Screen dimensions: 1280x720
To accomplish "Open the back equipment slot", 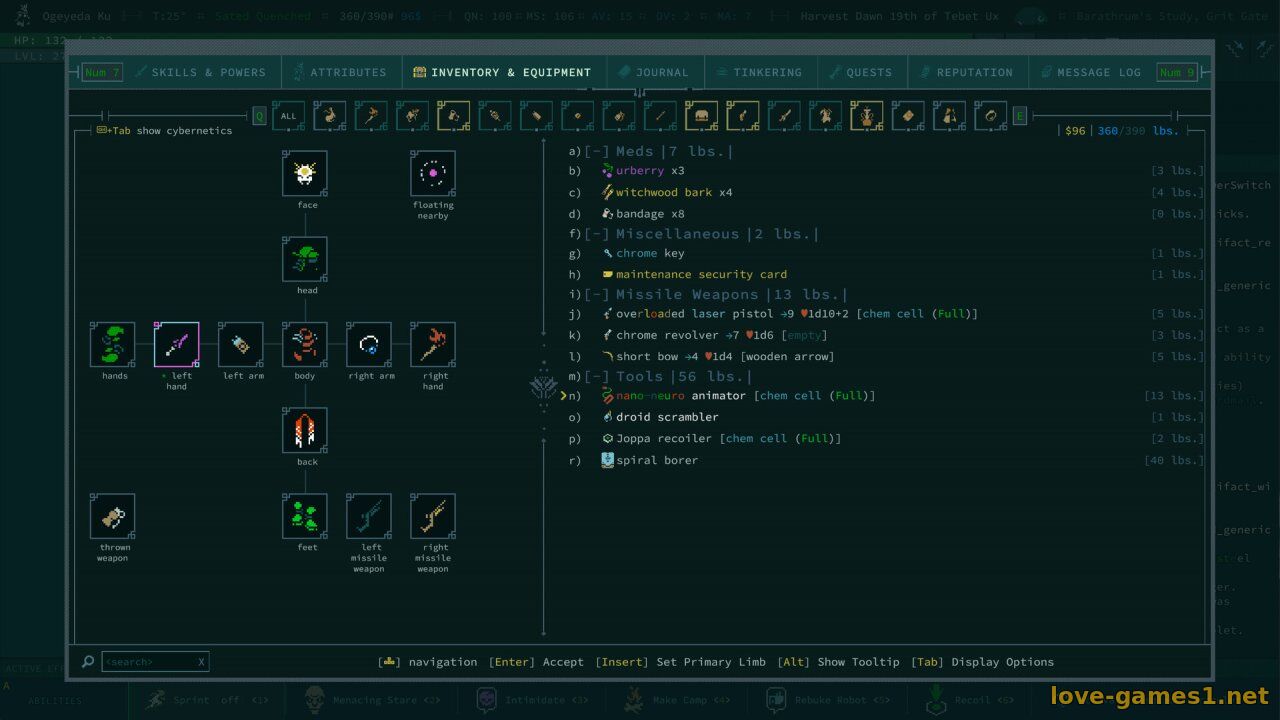I will click(x=305, y=431).
